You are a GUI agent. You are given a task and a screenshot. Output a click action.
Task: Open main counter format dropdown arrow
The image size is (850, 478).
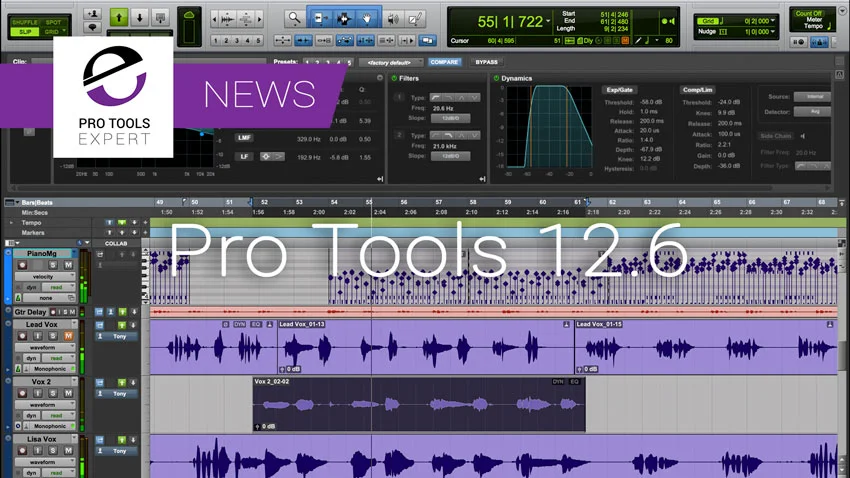(x=548, y=22)
